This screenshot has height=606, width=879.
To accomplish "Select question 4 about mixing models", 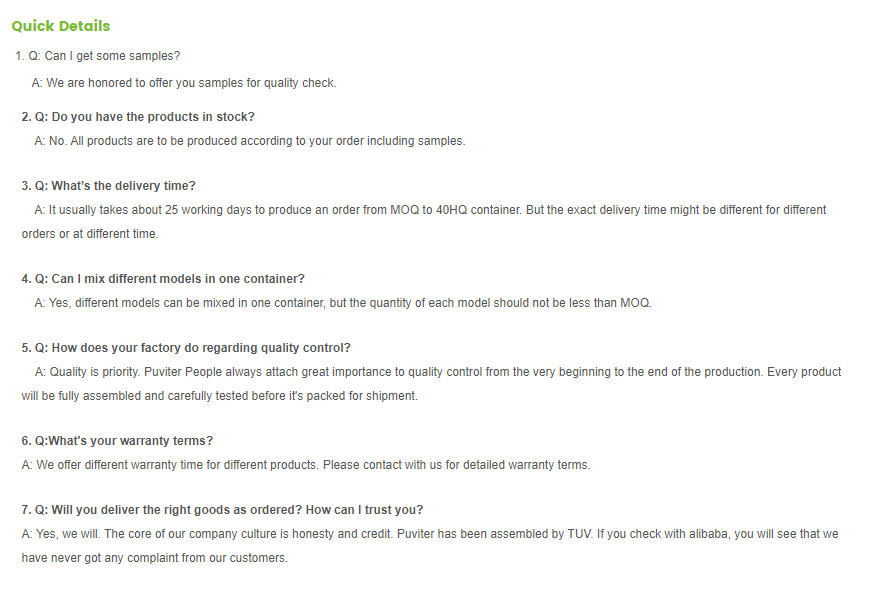I will click(x=163, y=279).
